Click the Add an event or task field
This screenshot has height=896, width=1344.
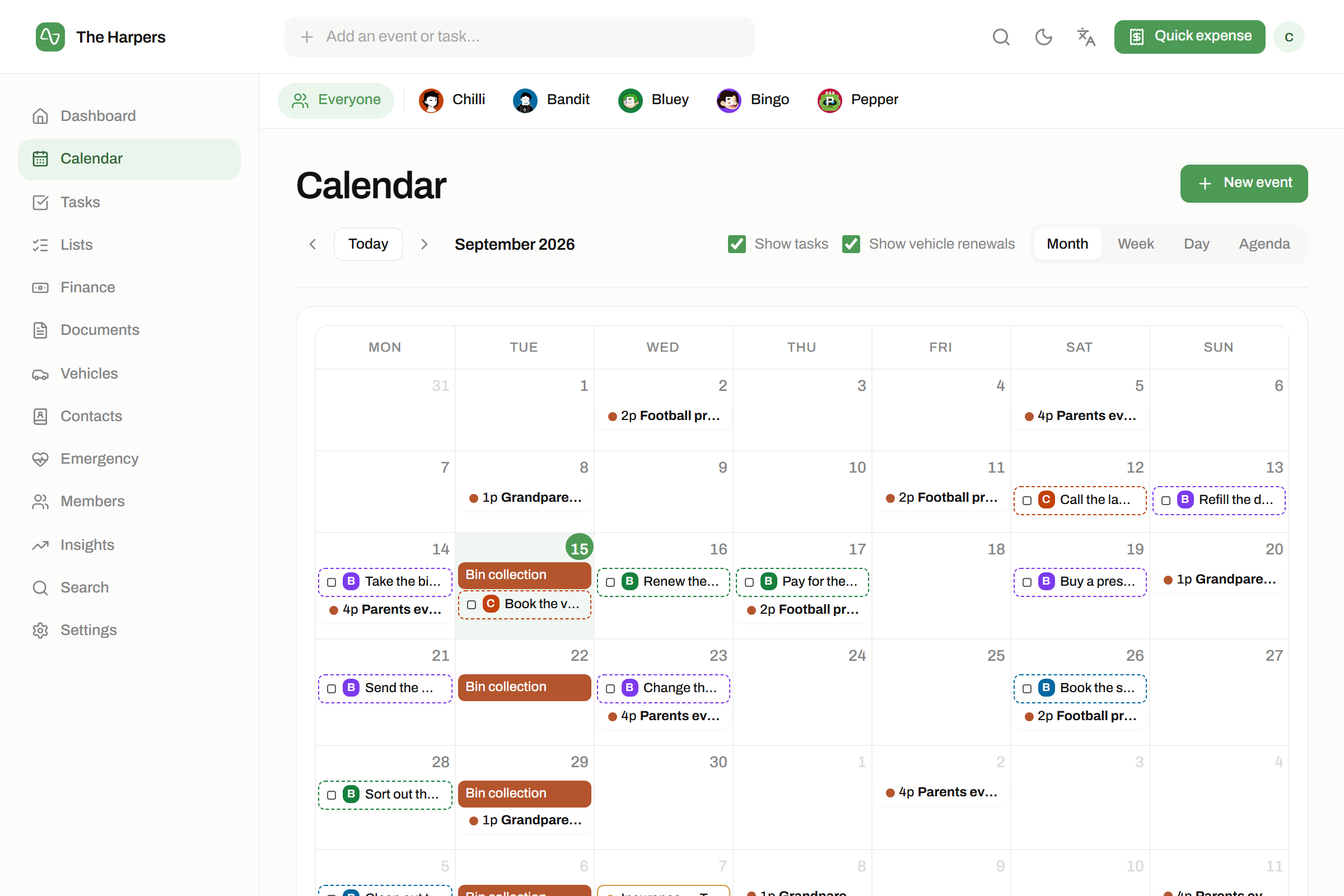coord(520,37)
